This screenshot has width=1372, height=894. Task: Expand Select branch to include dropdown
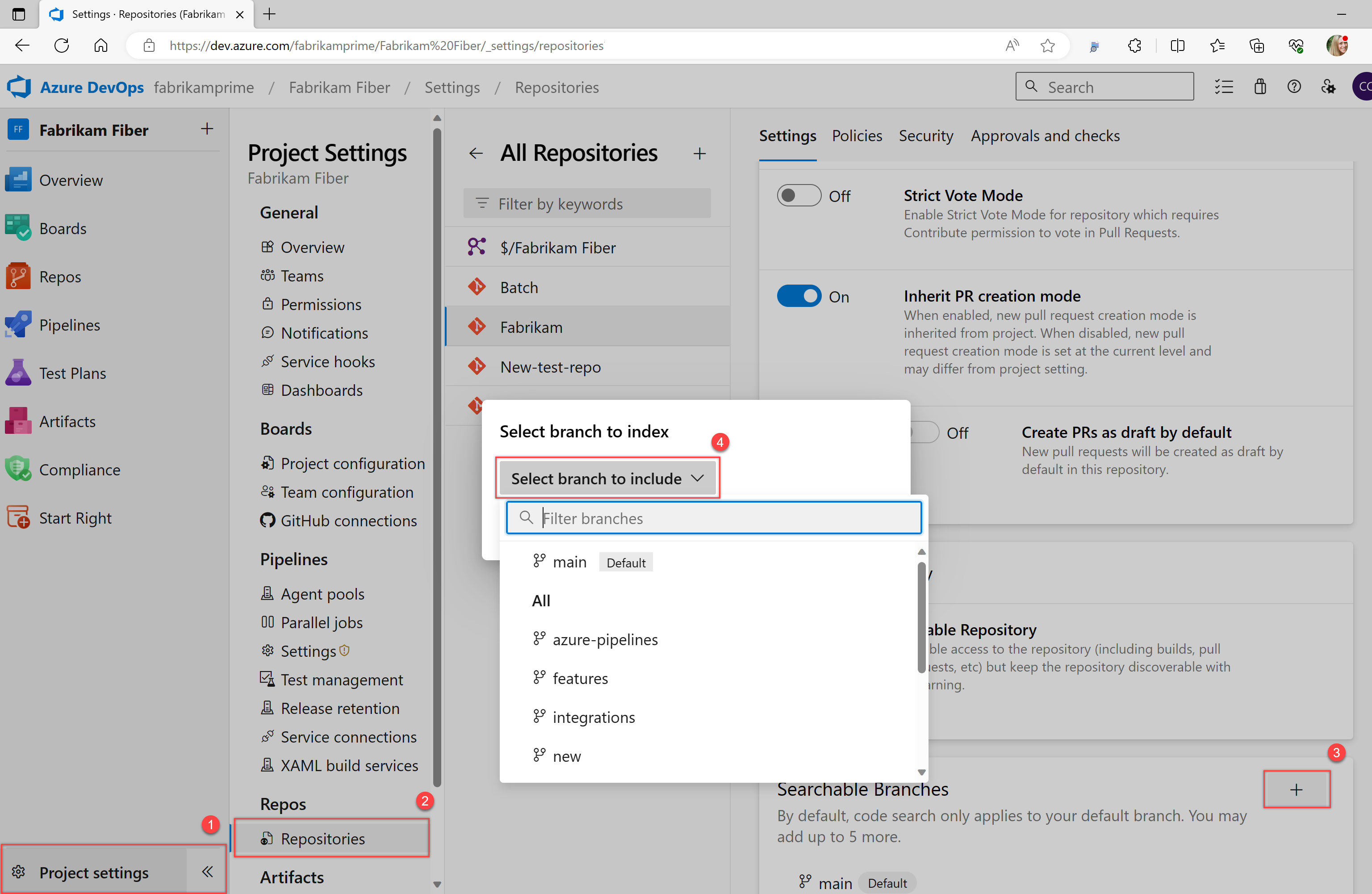tap(608, 478)
